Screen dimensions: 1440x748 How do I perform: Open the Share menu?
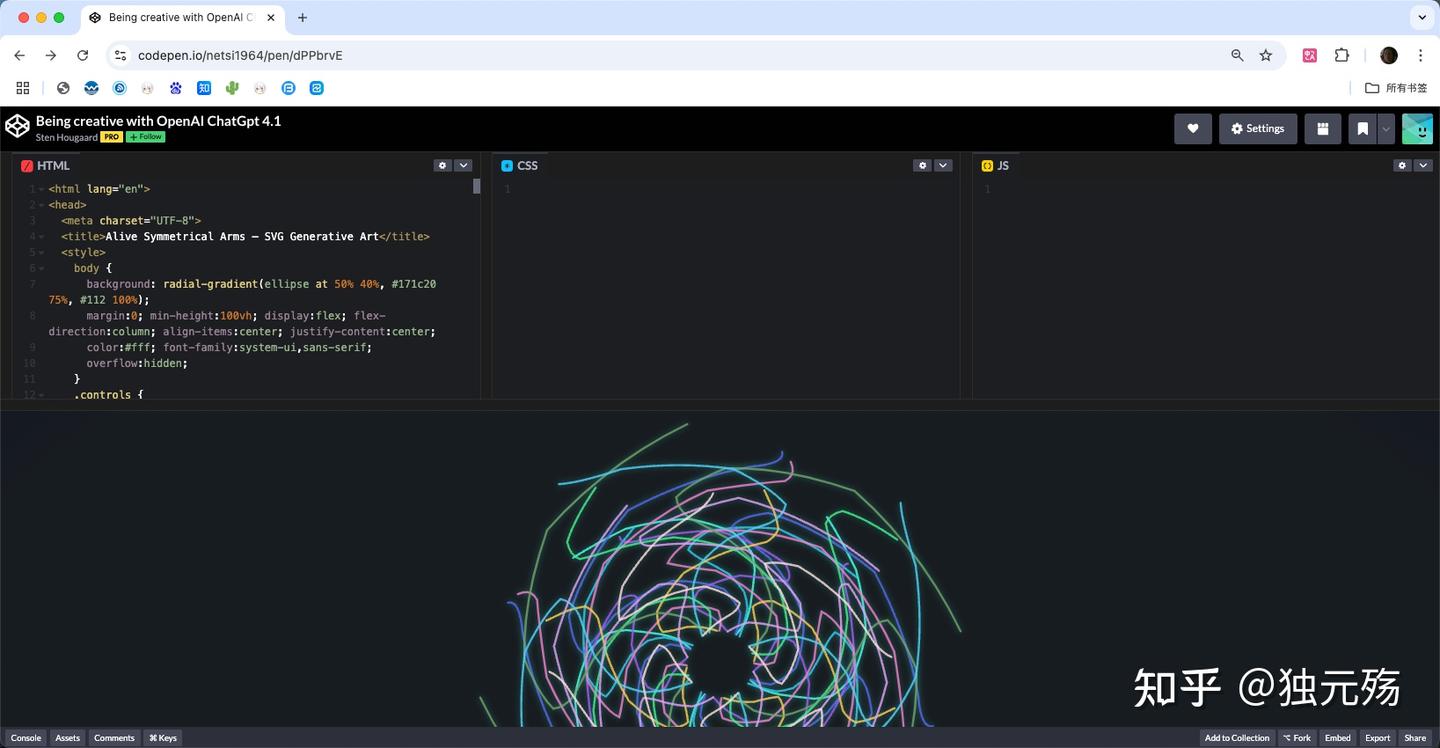[x=1415, y=738]
